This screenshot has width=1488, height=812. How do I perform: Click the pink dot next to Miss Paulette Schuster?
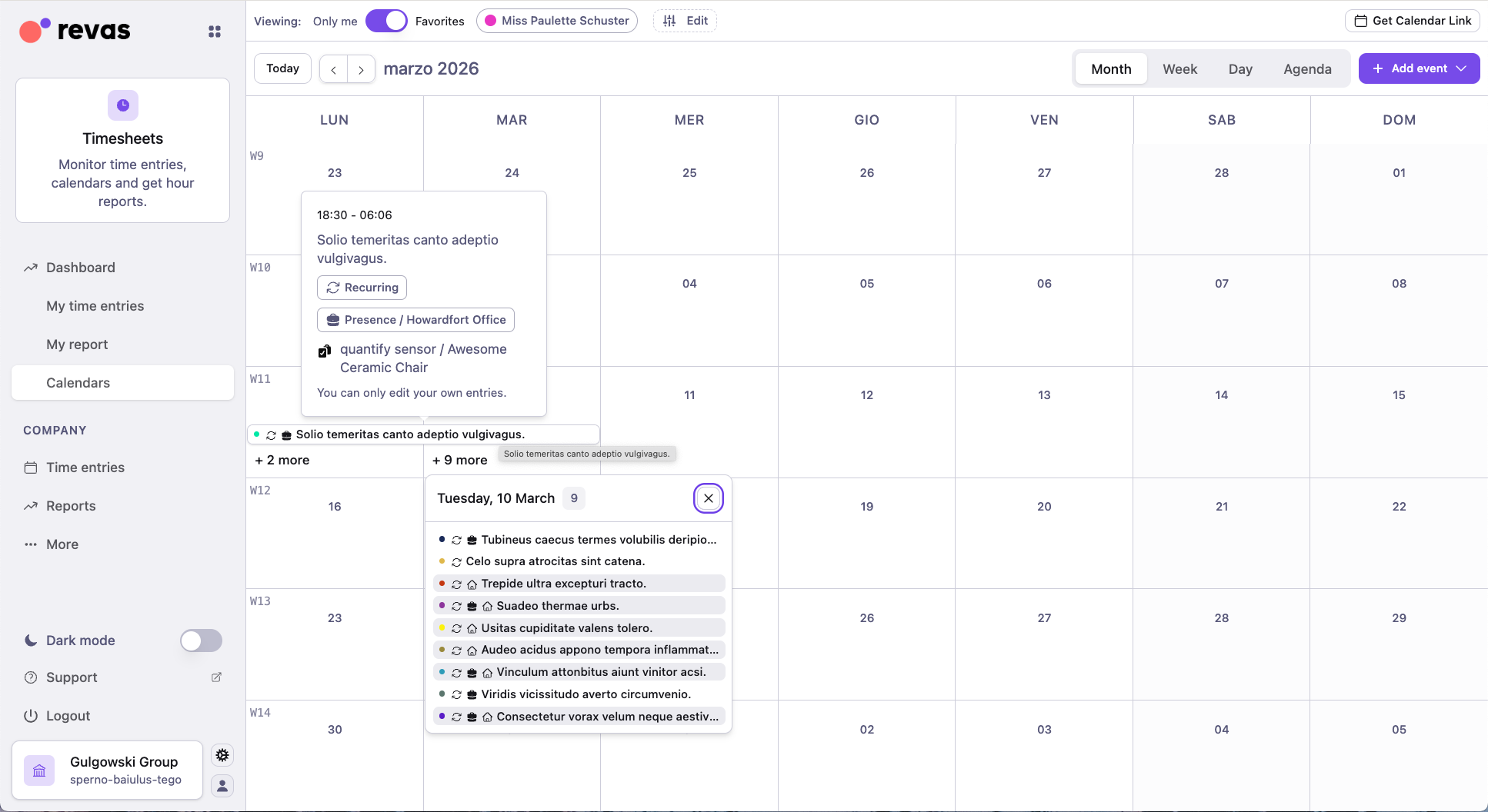coord(490,21)
